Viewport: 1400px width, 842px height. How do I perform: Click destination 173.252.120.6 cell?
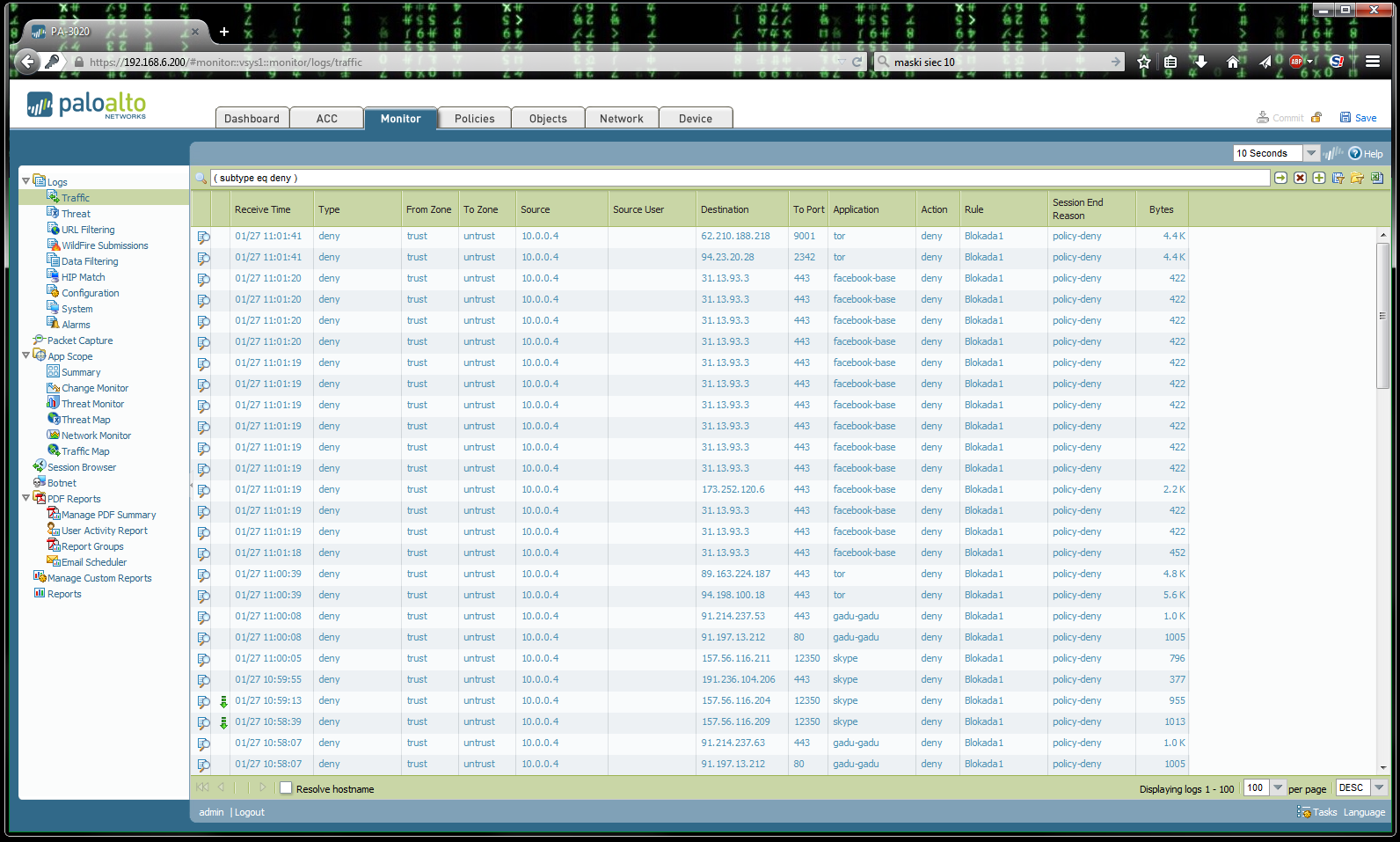(733, 490)
